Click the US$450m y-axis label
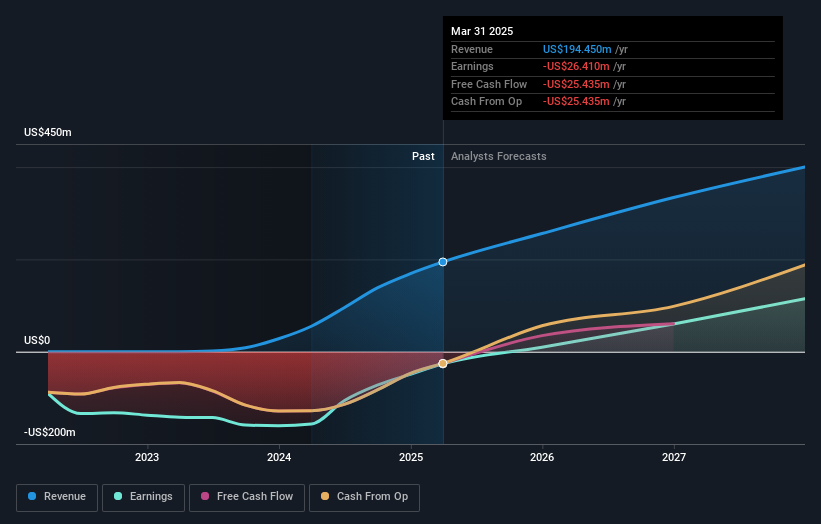 pyautogui.click(x=48, y=132)
